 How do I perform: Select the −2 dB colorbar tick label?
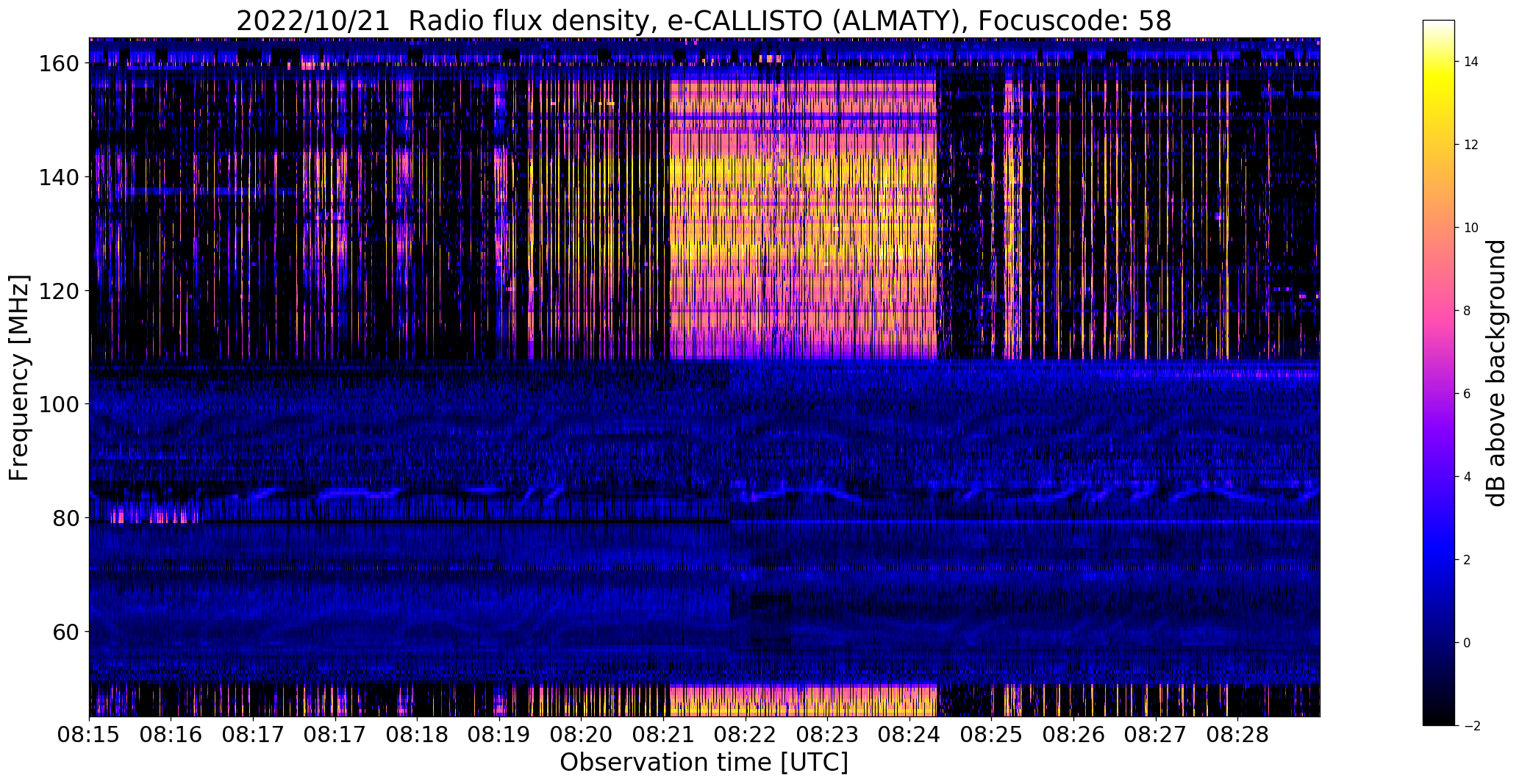point(1472,726)
